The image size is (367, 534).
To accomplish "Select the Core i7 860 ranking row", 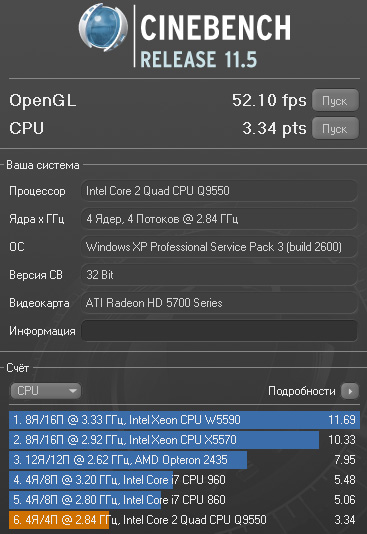I will (184, 500).
